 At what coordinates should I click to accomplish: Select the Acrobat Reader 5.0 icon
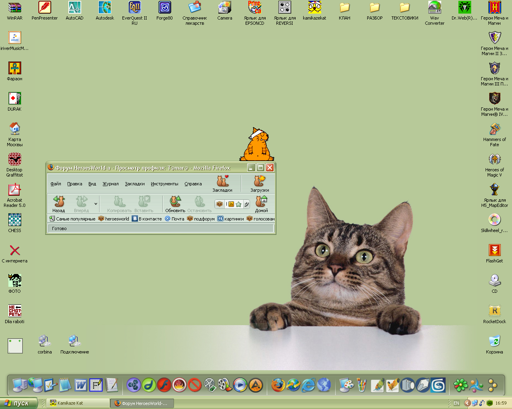(14, 195)
